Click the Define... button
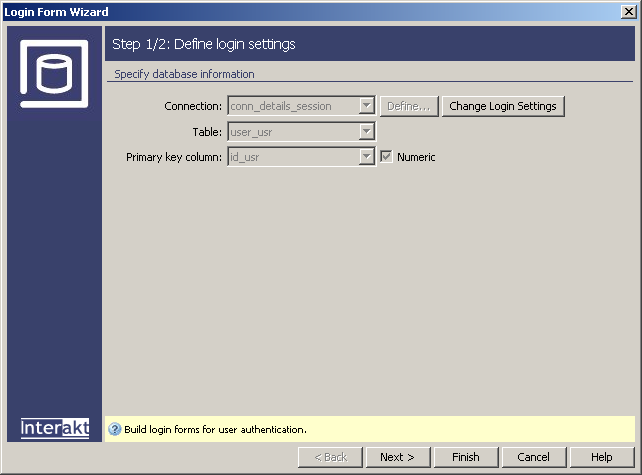 coord(409,106)
